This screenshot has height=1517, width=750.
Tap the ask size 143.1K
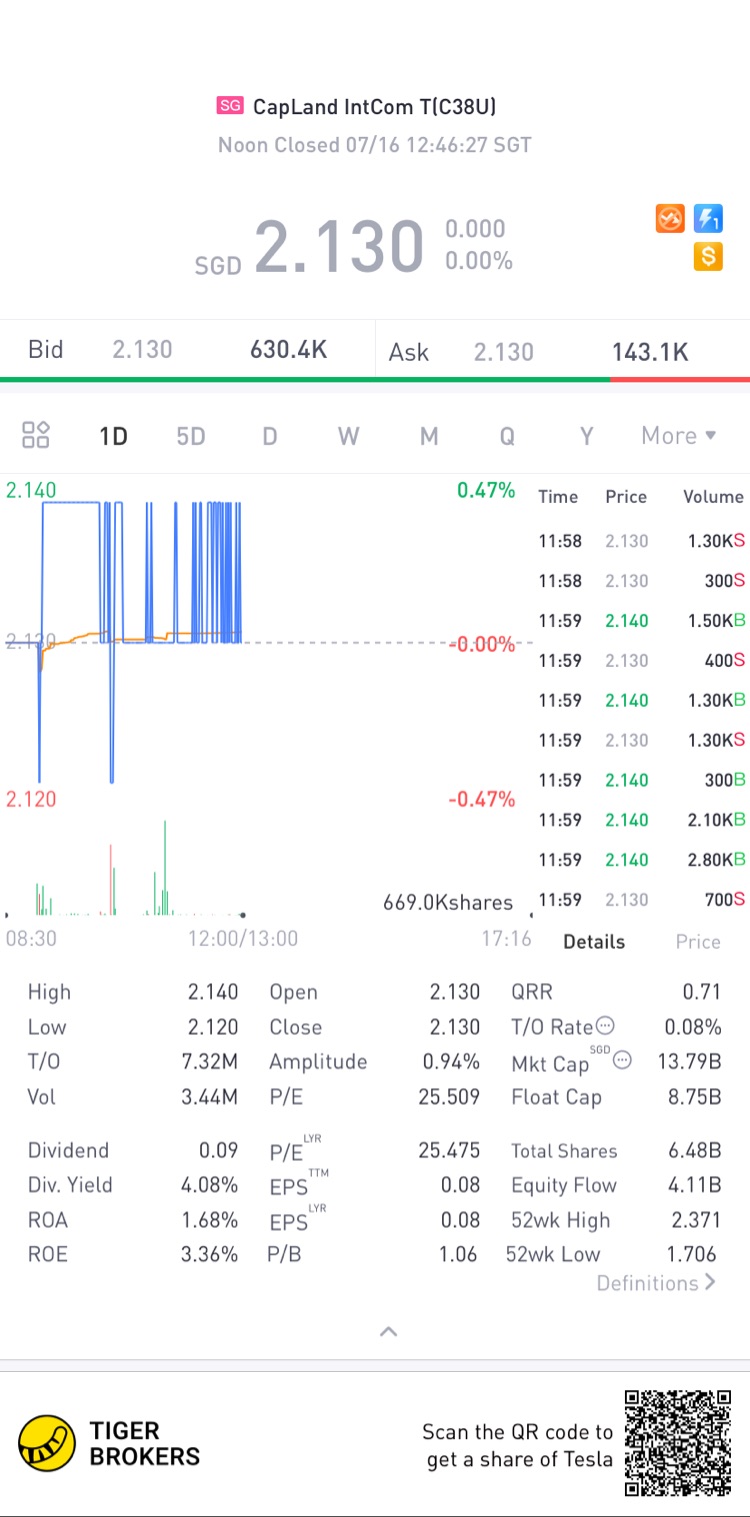pos(650,352)
